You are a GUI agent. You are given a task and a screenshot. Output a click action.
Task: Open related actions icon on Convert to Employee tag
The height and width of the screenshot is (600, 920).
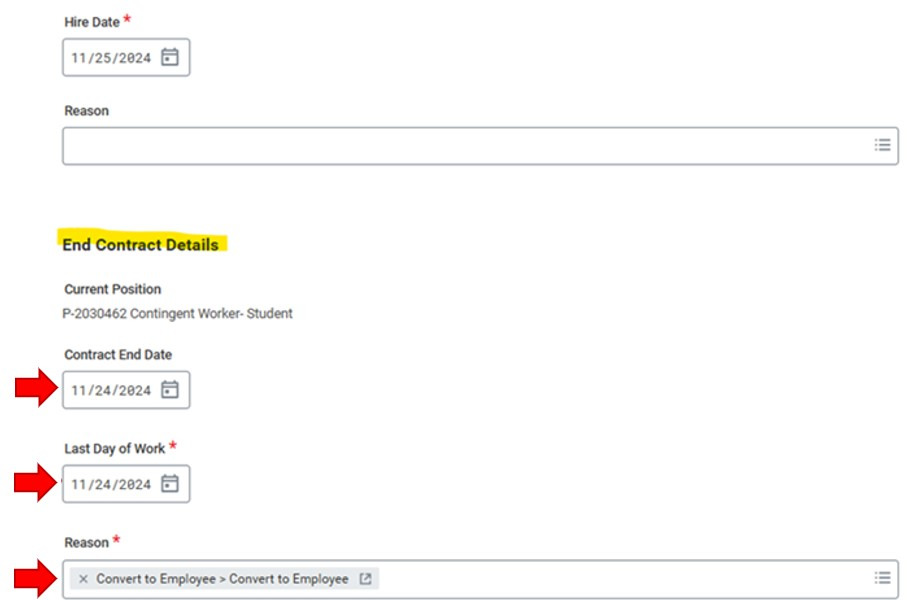[x=365, y=579]
